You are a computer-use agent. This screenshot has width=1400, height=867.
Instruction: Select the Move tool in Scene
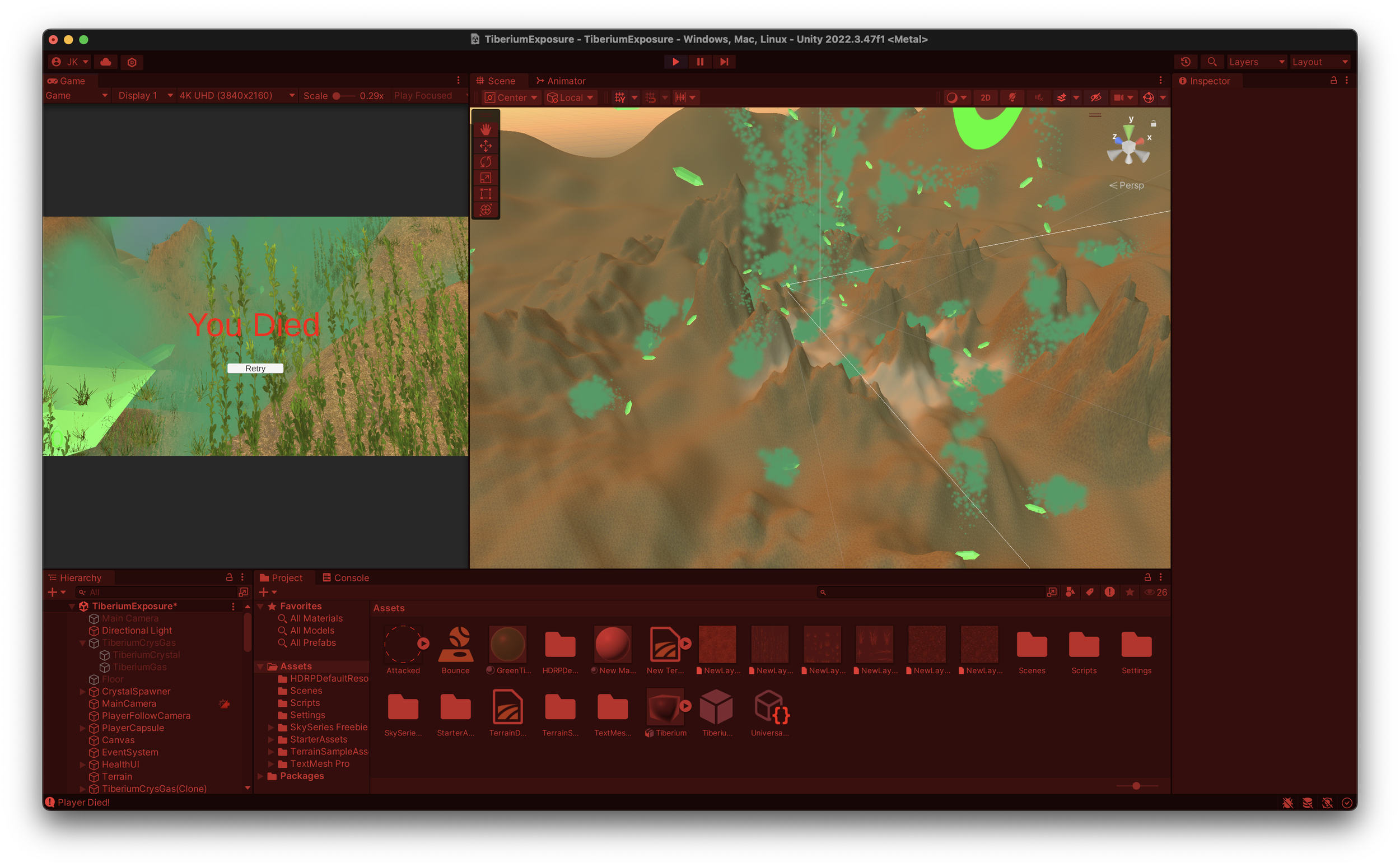pos(486,146)
